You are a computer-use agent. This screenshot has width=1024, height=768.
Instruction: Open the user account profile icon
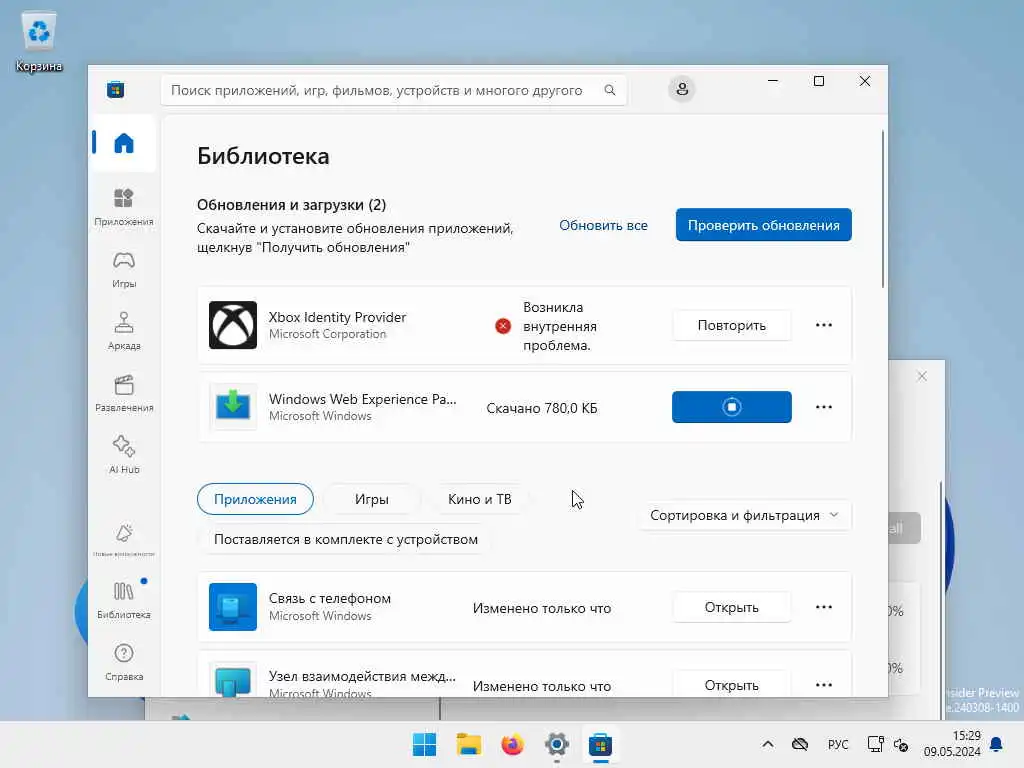click(682, 89)
